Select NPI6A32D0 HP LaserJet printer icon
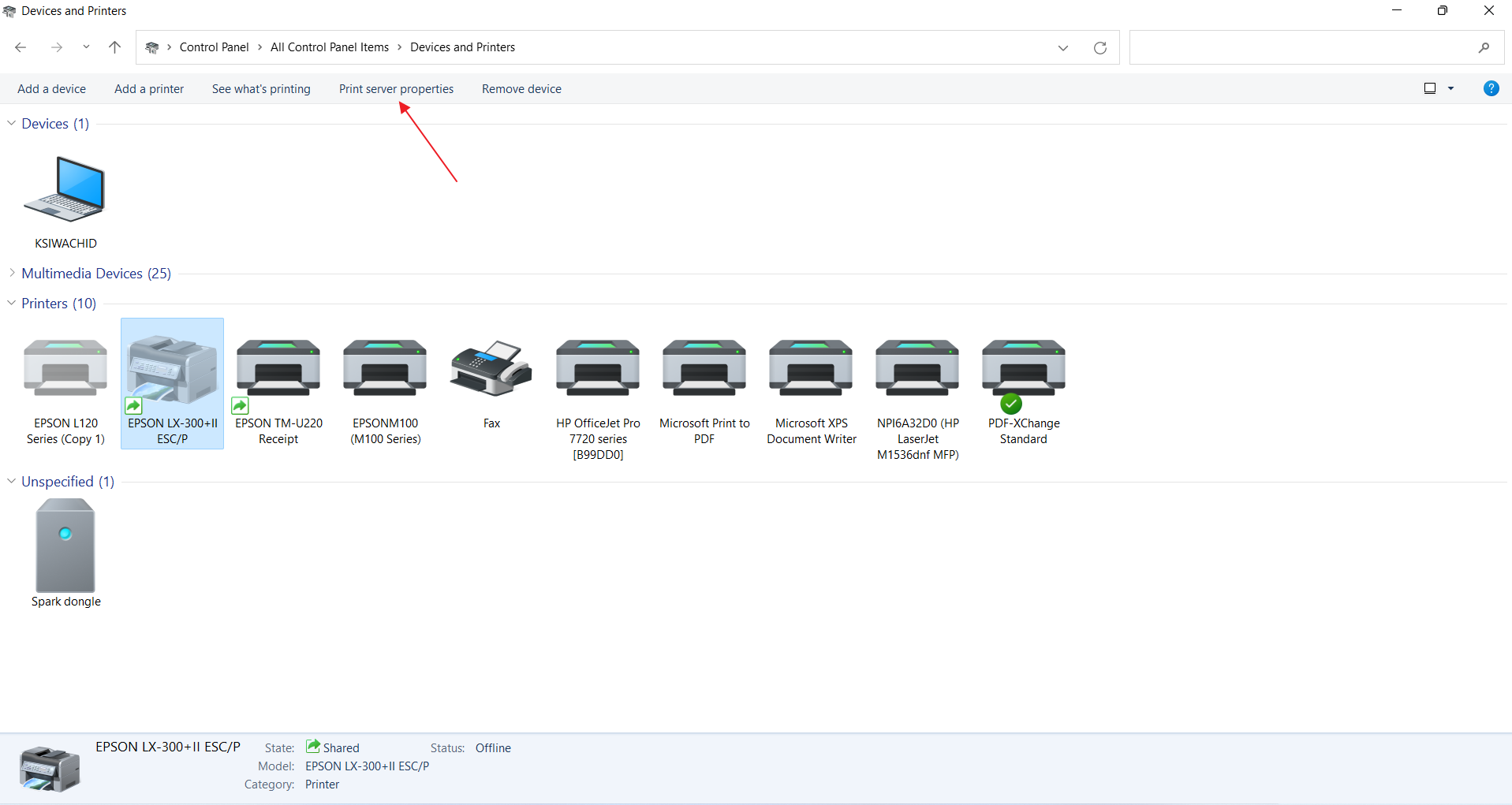This screenshot has height=805, width=1512. 917,368
